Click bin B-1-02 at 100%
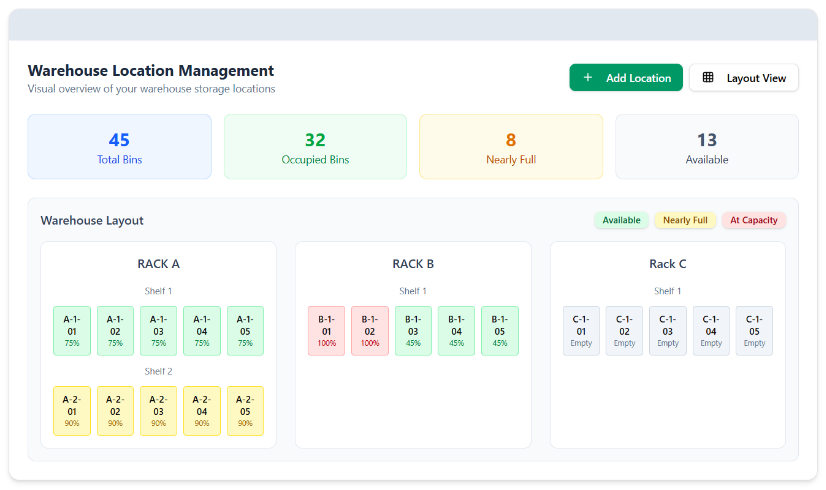 pyautogui.click(x=370, y=331)
